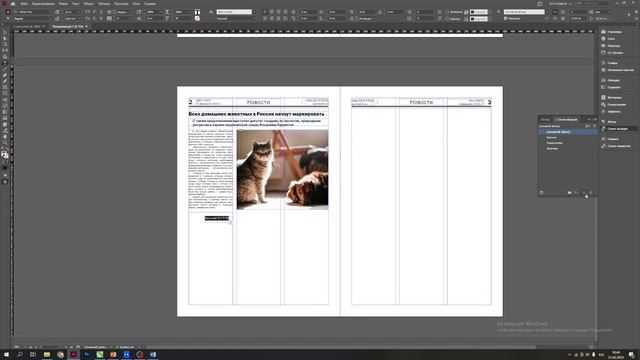Switch control panel to paragraph formatting mode

(x=8, y=18)
